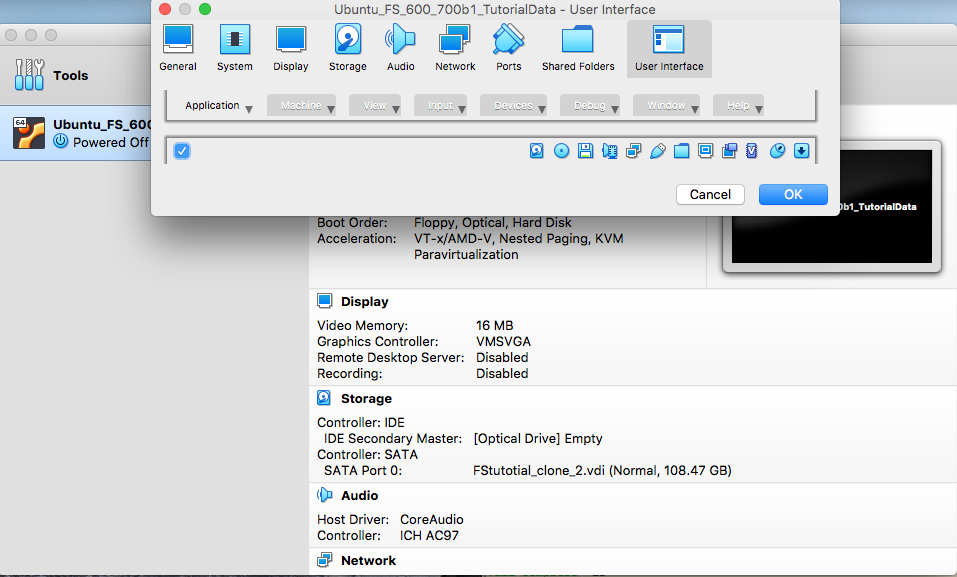
Task: Cancel the User Interface settings dialog
Action: coord(710,194)
